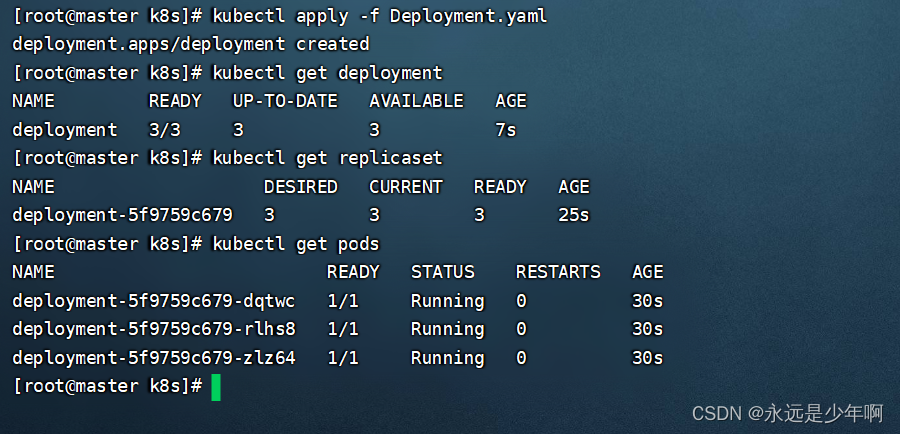Click the STATUS column header
900x434 pixels.
[x=443, y=272]
